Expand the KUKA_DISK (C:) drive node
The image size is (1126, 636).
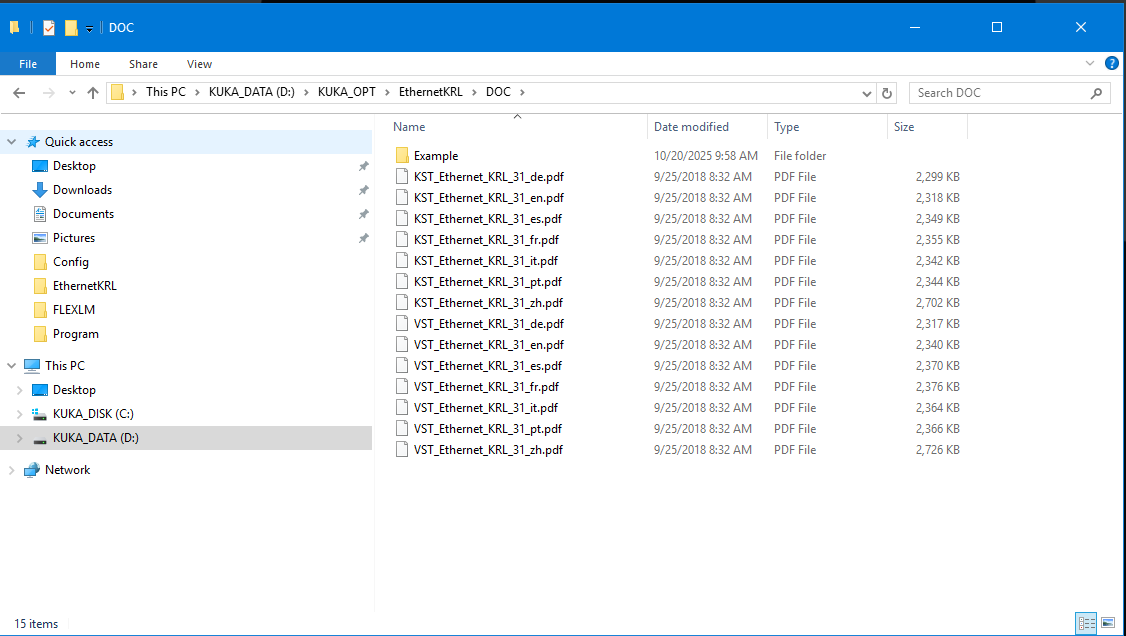click(19, 413)
